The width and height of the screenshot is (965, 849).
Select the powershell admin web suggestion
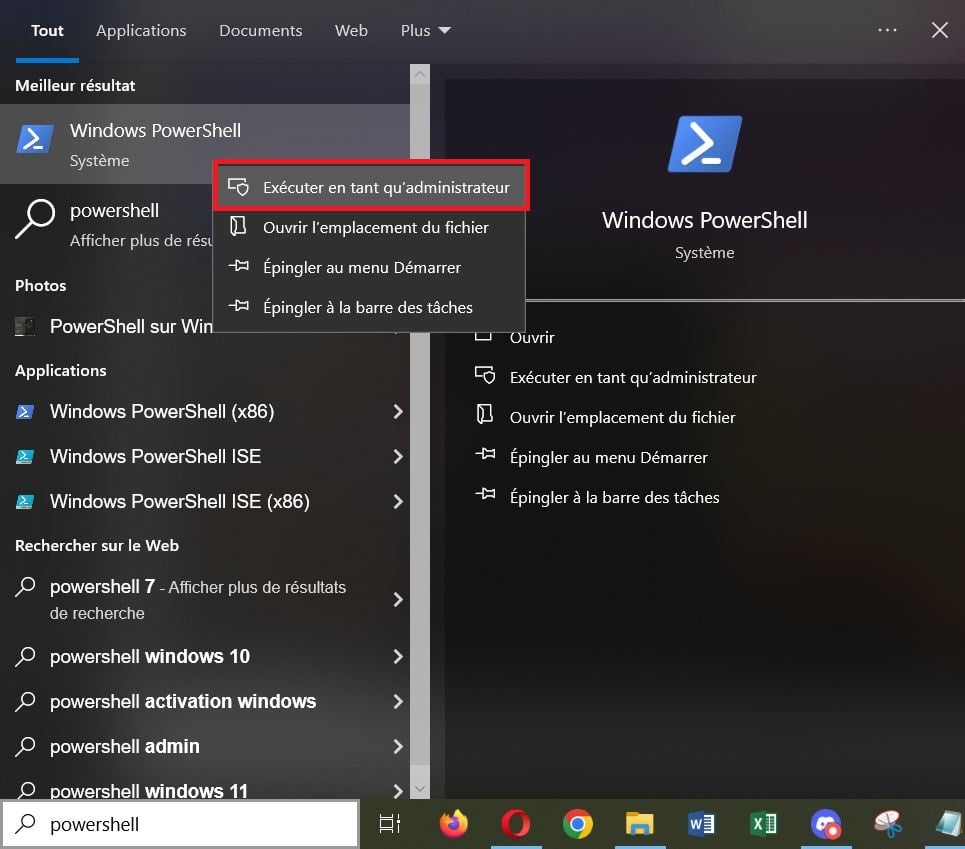pos(124,746)
